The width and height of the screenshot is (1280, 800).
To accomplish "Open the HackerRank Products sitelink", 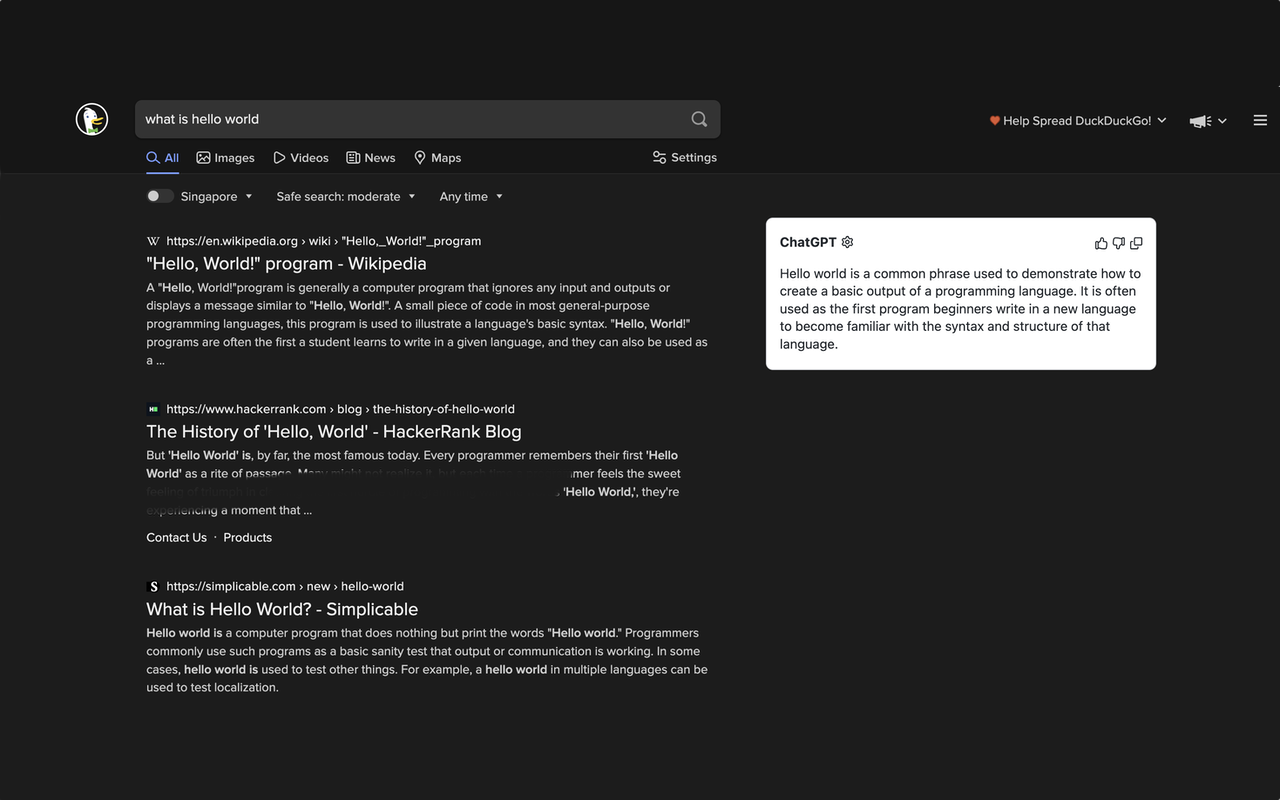I will point(248,538).
